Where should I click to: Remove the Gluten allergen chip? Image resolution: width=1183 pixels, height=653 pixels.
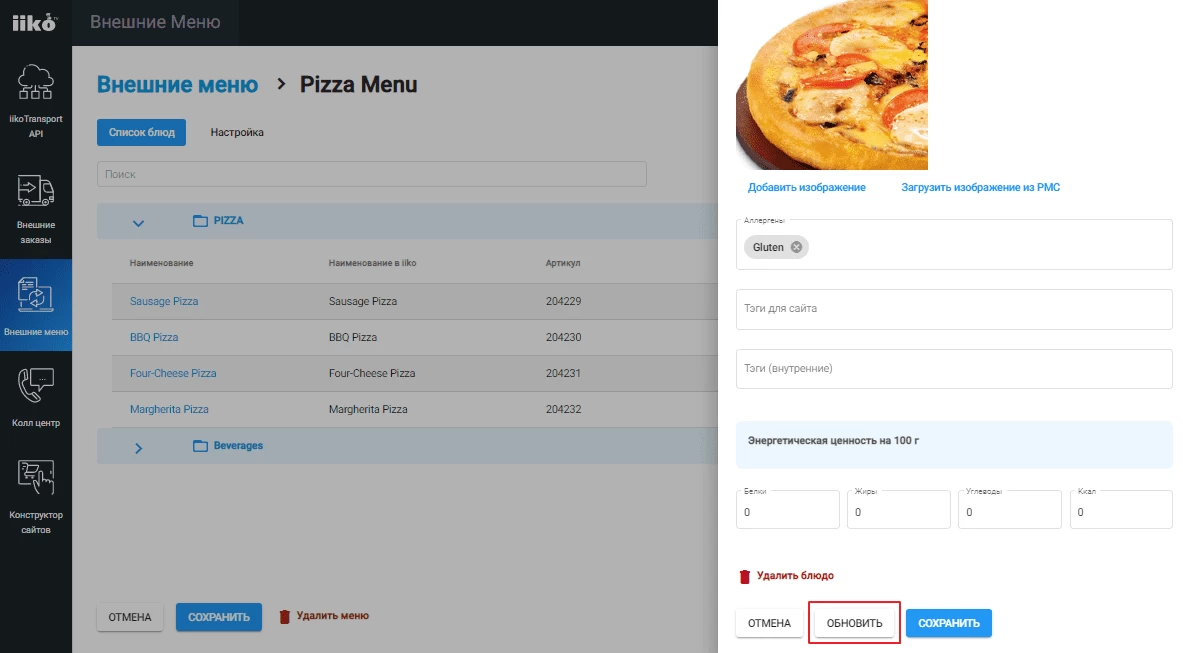point(796,247)
